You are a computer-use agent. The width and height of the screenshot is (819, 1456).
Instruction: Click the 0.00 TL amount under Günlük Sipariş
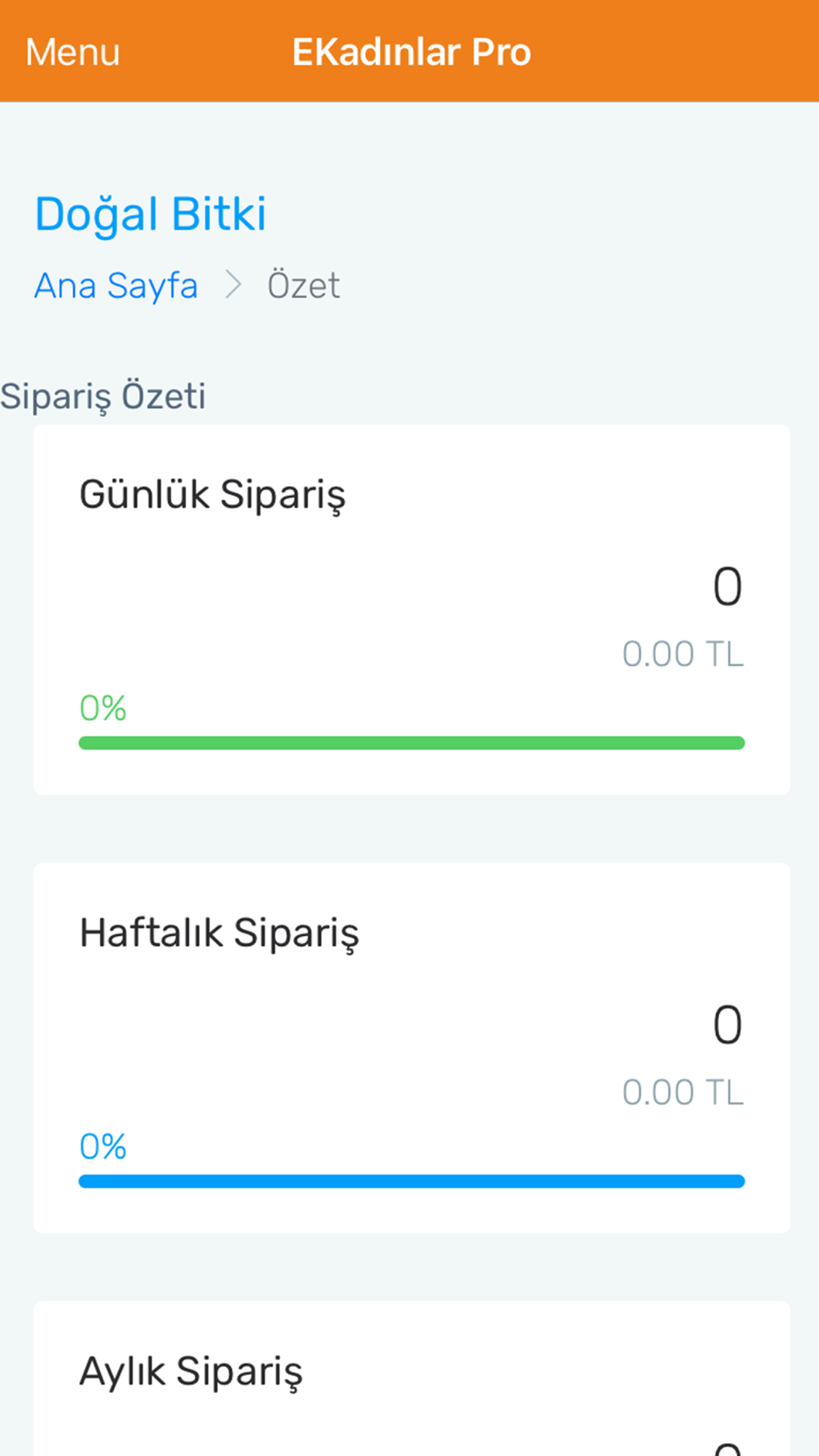pos(682,654)
